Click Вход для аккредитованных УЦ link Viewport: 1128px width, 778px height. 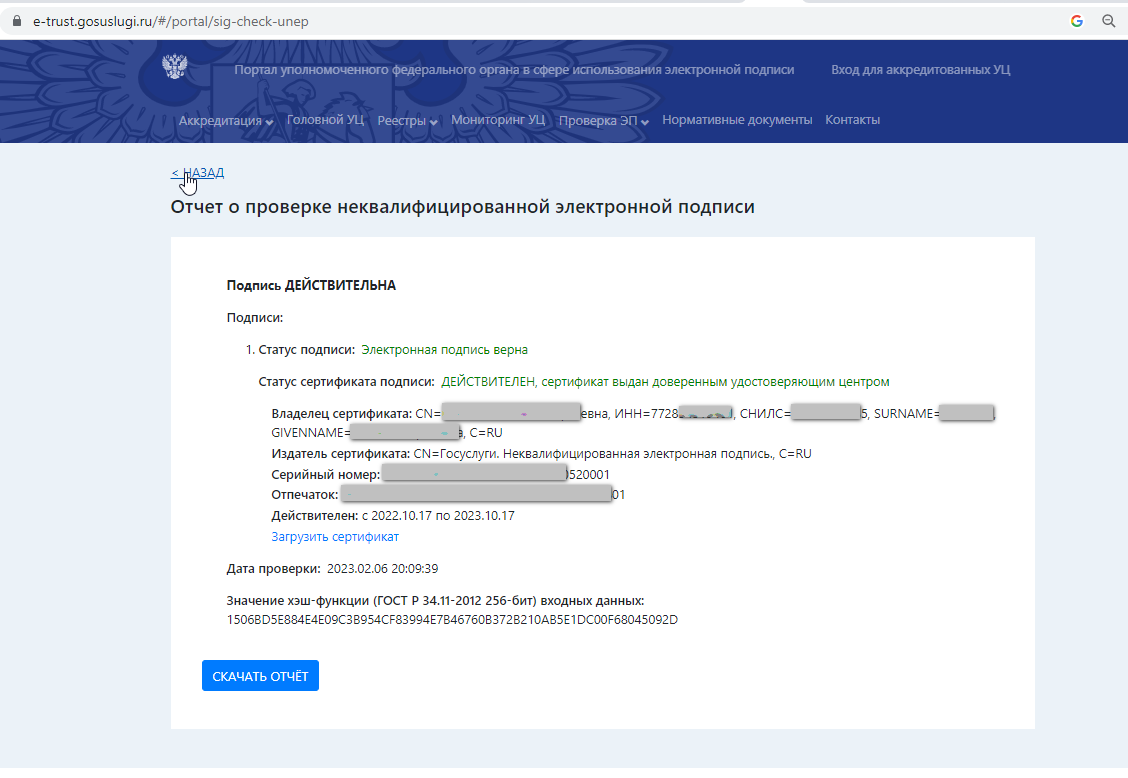click(920, 70)
